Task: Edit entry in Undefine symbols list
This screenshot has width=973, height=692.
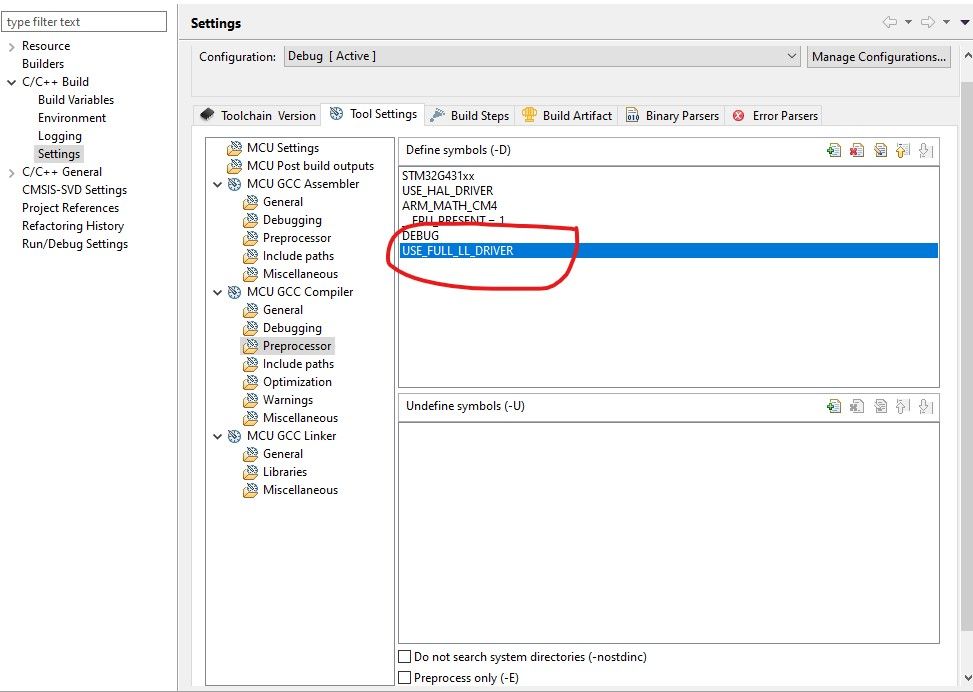Action: pos(880,407)
